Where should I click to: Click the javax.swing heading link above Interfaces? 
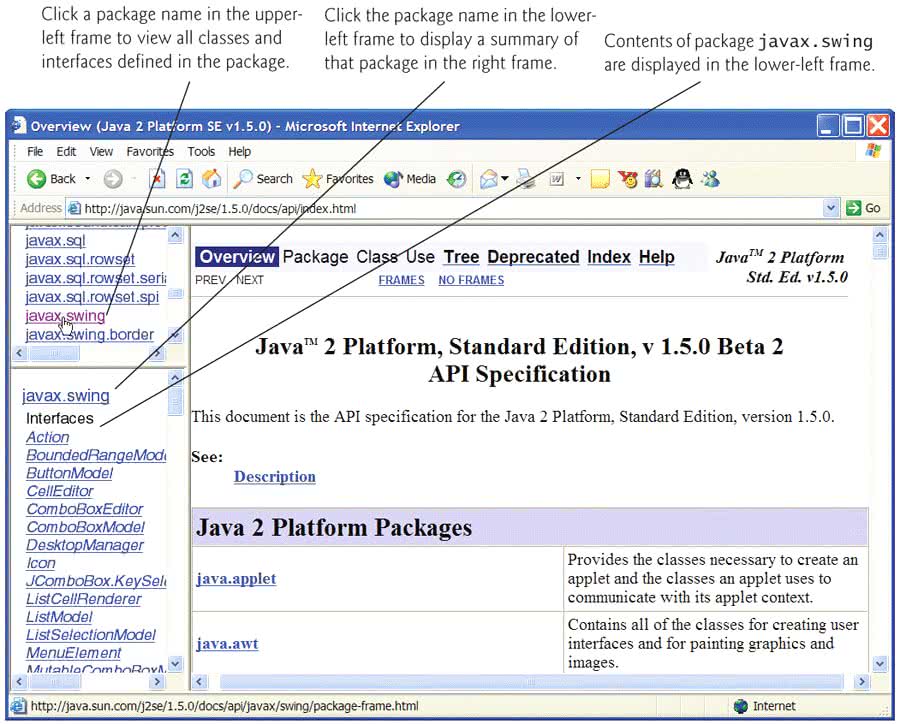(x=65, y=396)
